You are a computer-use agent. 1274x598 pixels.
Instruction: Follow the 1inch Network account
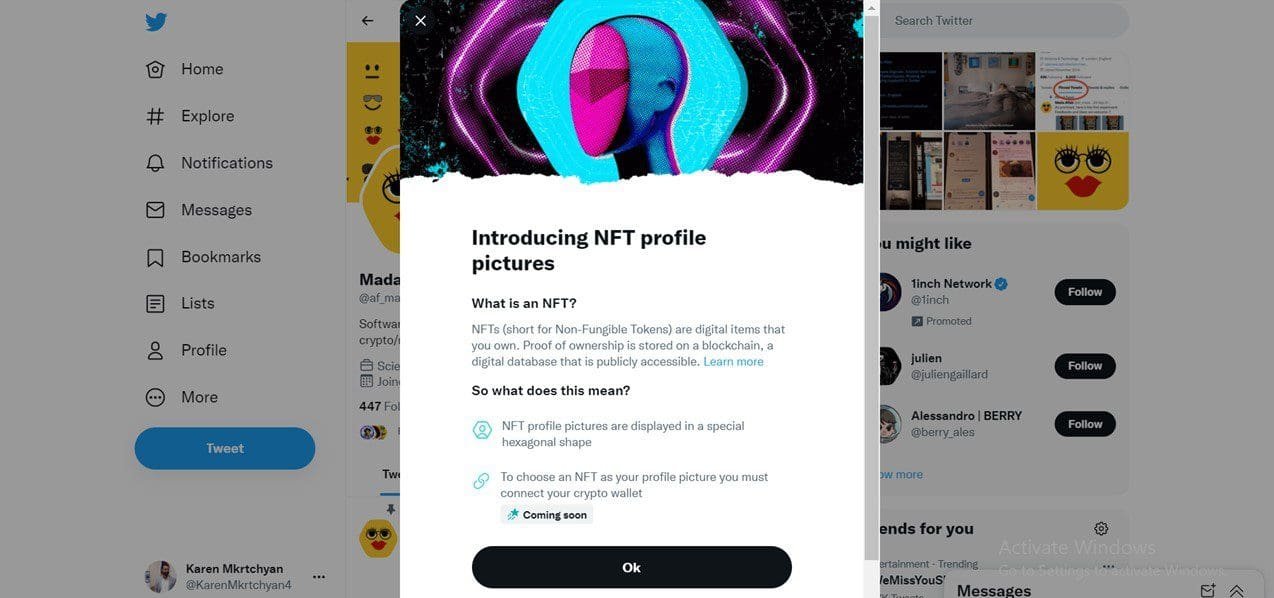coord(1084,291)
